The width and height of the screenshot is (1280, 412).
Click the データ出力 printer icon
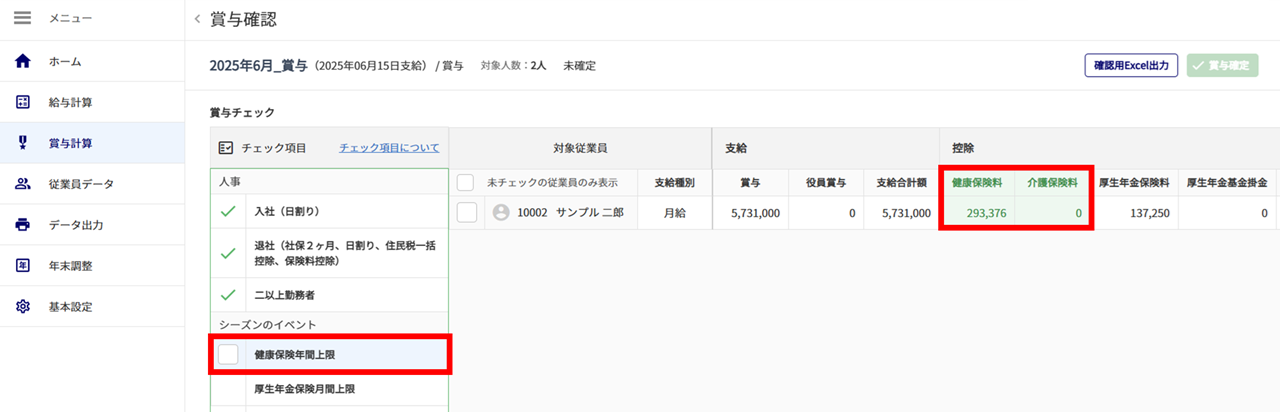tap(23, 225)
